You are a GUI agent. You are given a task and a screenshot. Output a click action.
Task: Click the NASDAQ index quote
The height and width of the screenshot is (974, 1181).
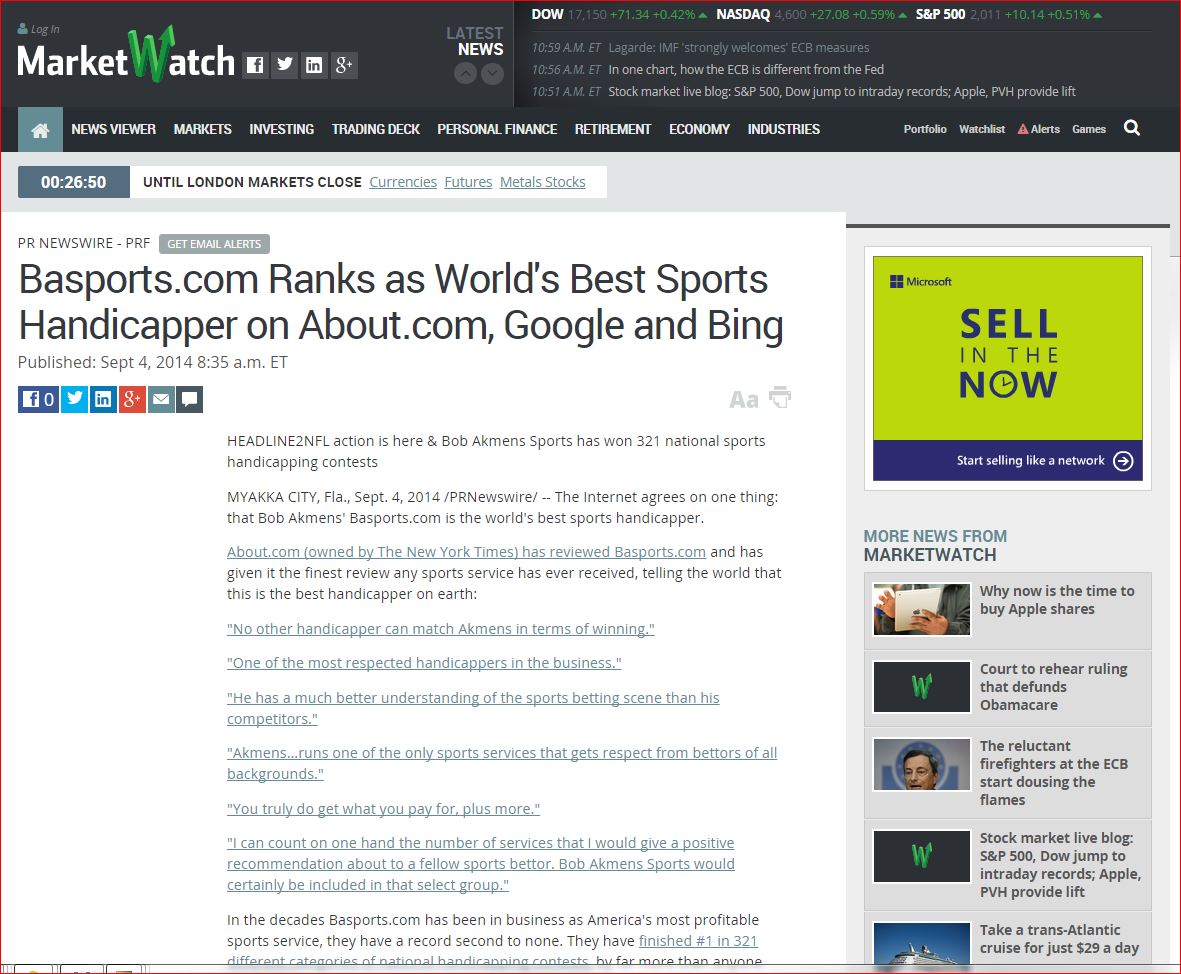[x=811, y=14]
